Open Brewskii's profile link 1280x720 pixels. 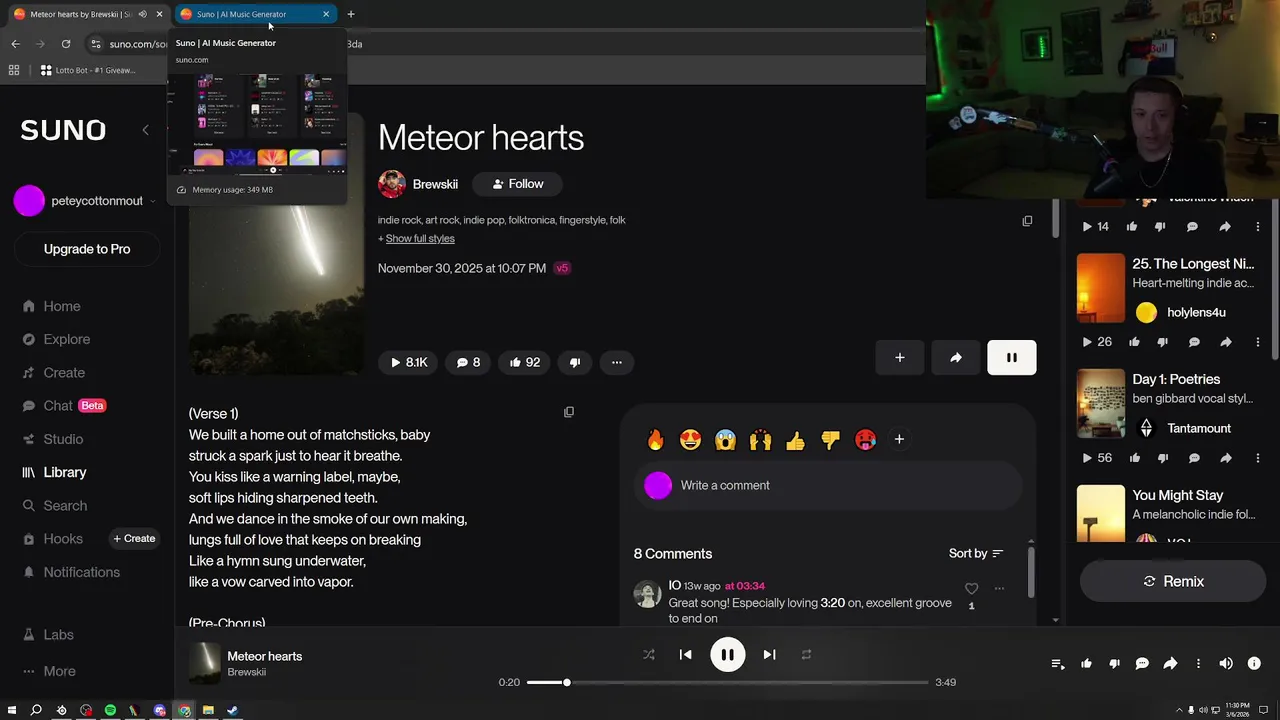pos(435,184)
